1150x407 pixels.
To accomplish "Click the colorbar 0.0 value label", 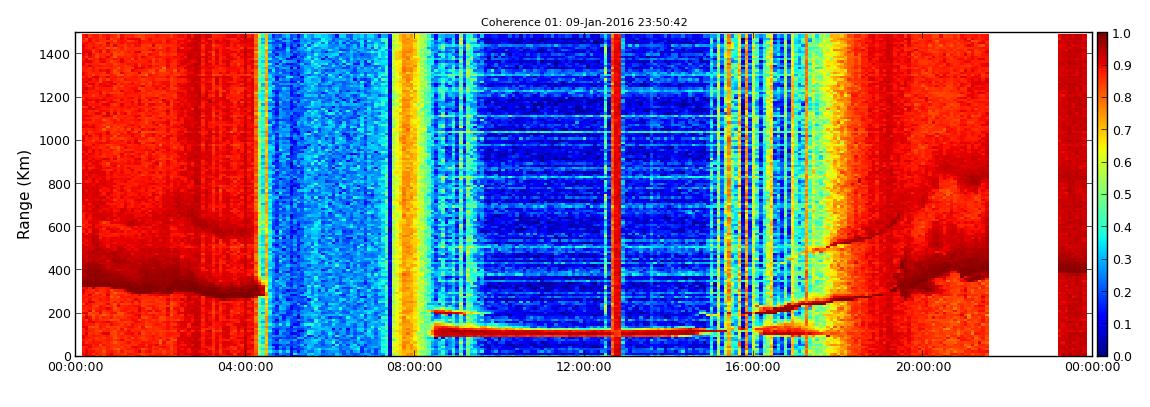I will pos(1122,356).
